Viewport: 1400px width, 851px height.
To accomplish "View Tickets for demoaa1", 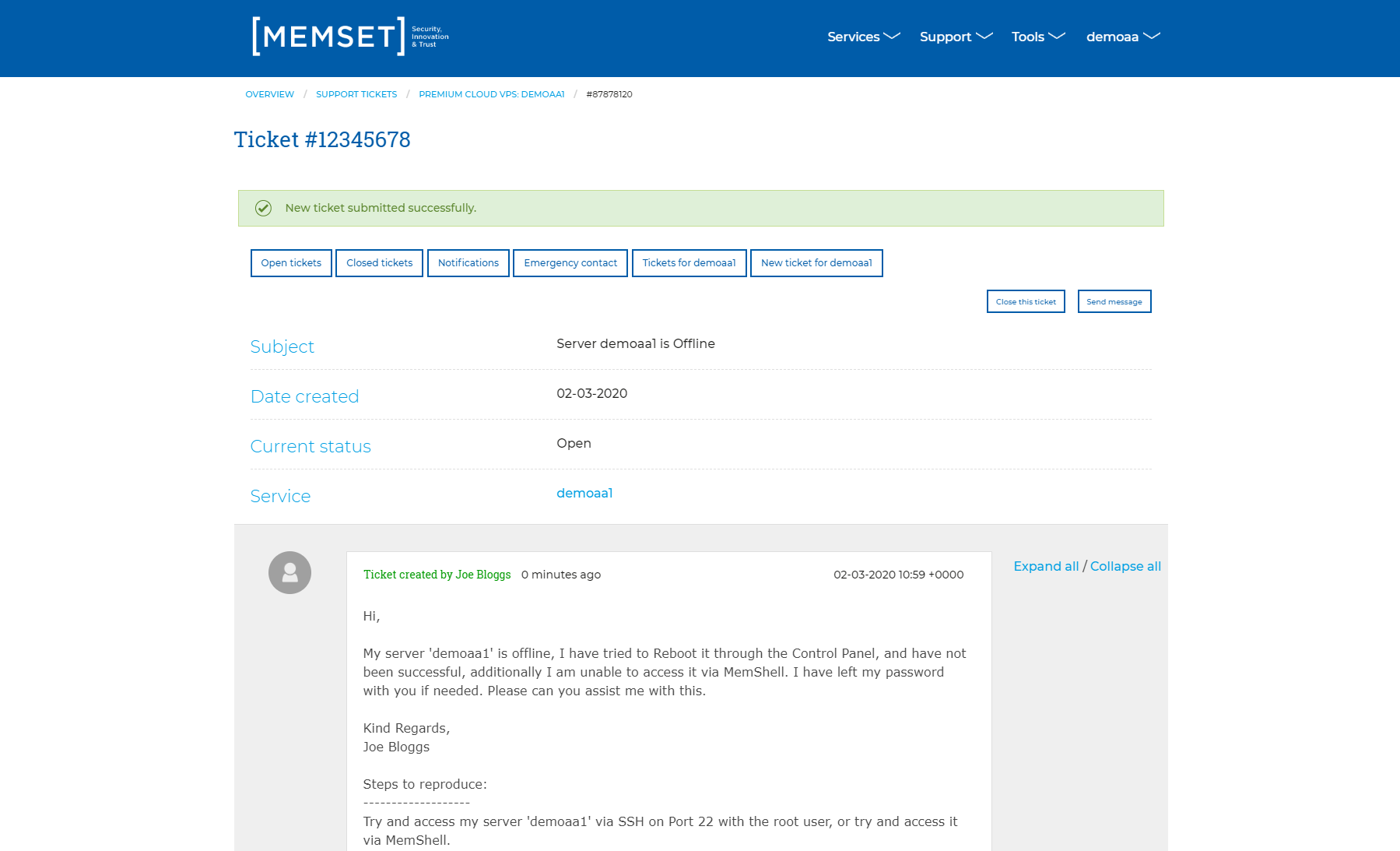I will click(x=689, y=263).
